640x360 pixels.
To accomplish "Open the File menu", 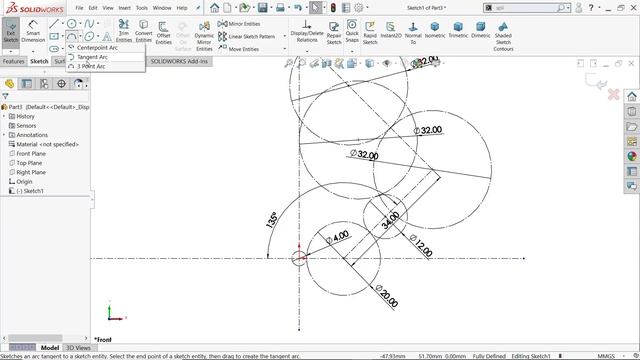I will tap(79, 8).
